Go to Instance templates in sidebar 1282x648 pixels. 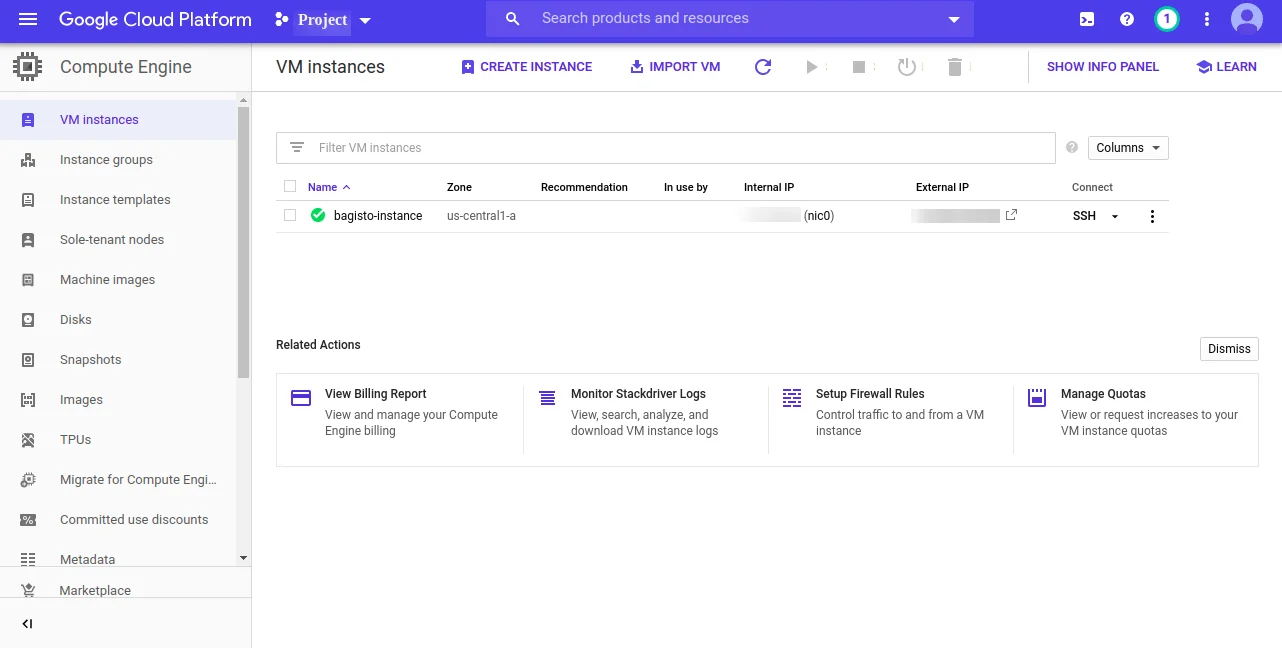pos(115,200)
